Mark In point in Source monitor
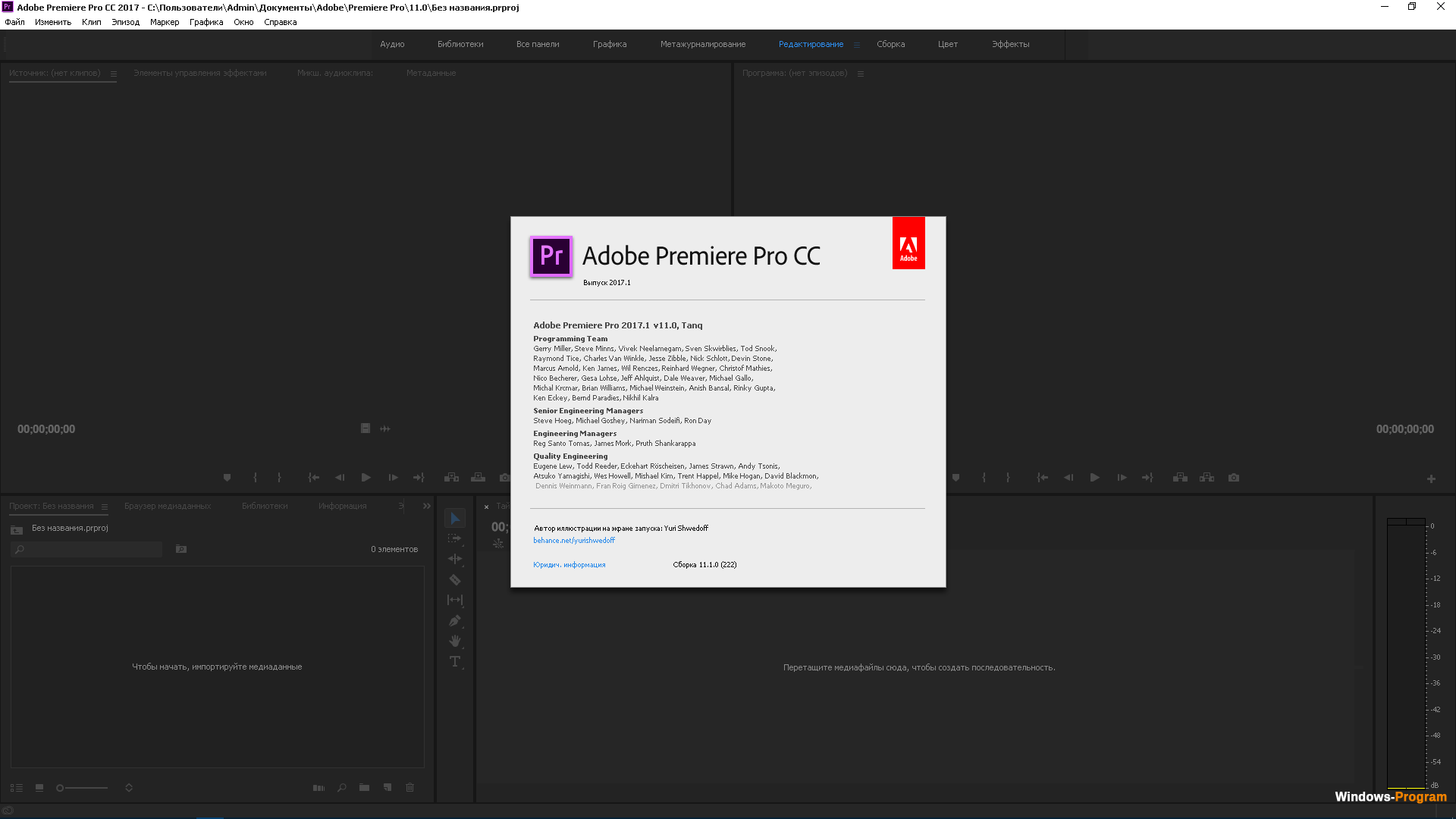This screenshot has width=1456, height=819. [x=256, y=478]
